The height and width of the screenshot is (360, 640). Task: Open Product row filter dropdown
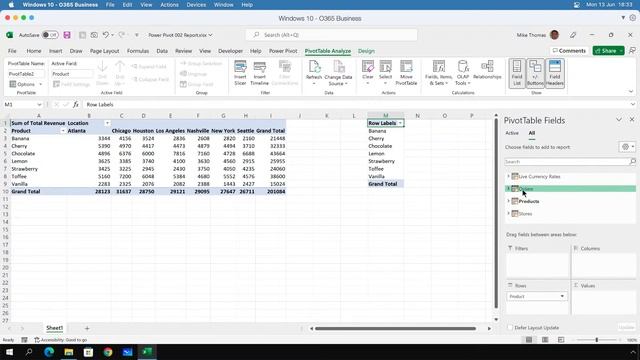pyautogui.click(x=63, y=131)
